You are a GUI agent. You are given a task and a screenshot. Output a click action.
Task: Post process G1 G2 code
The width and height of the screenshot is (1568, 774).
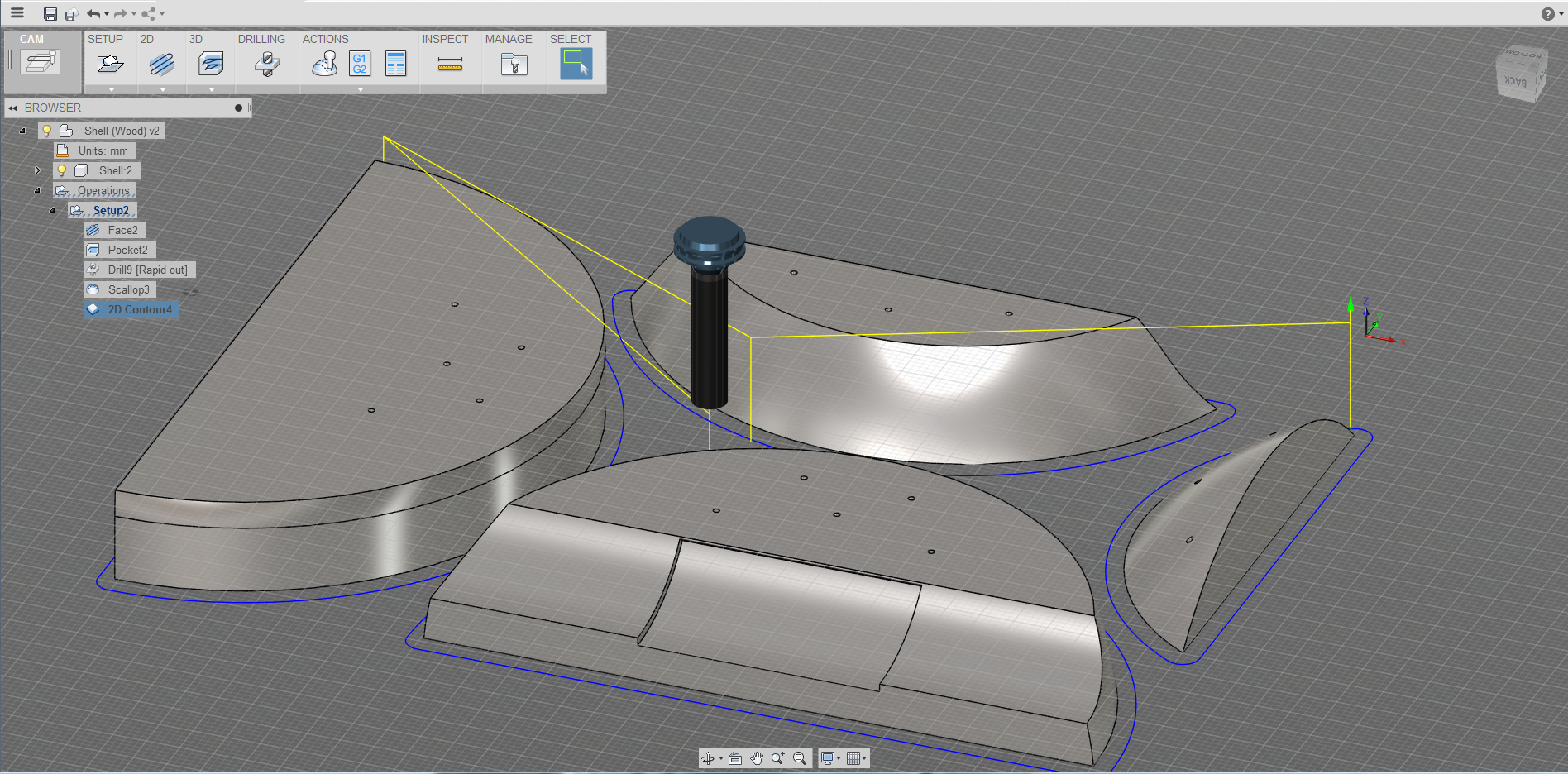(x=360, y=64)
